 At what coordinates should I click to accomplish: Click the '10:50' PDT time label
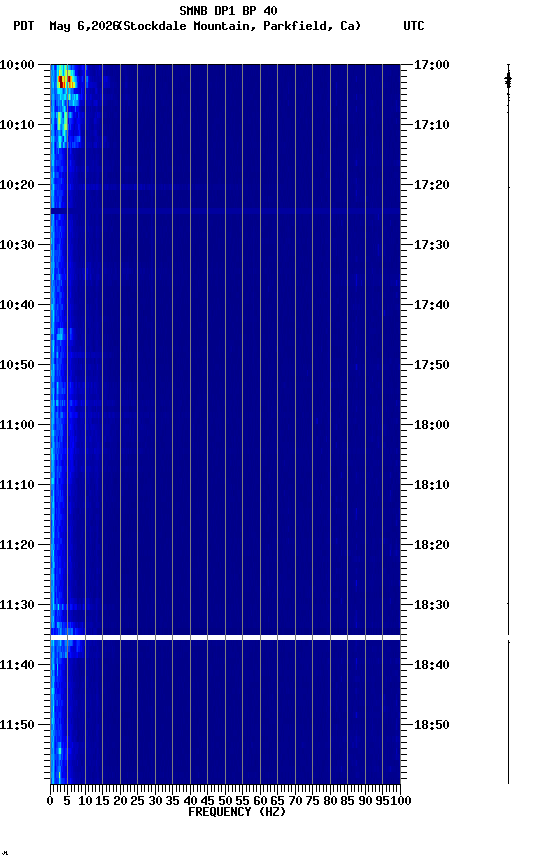[17, 365]
